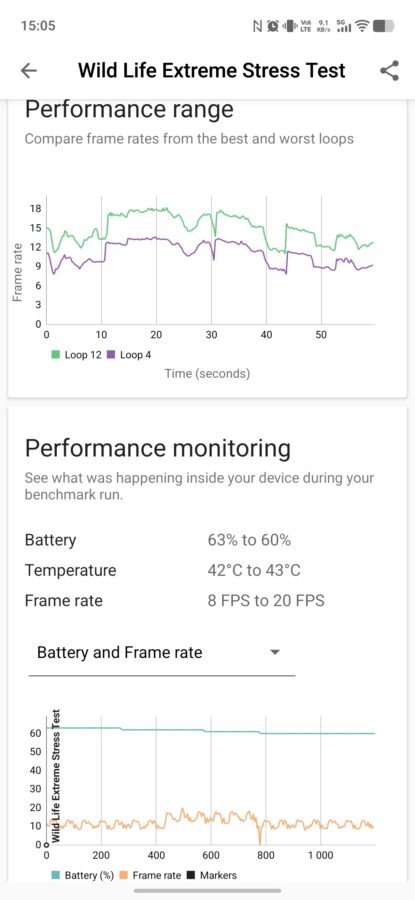Tap Wild Life Extreme Stress Test title
The height and width of the screenshot is (900, 415).
pos(212,71)
